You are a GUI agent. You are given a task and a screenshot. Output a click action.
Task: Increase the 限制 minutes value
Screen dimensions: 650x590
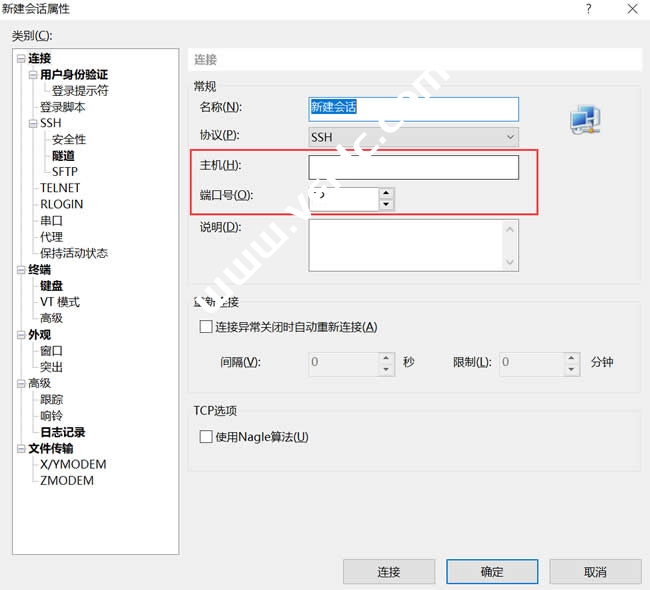pos(572,358)
